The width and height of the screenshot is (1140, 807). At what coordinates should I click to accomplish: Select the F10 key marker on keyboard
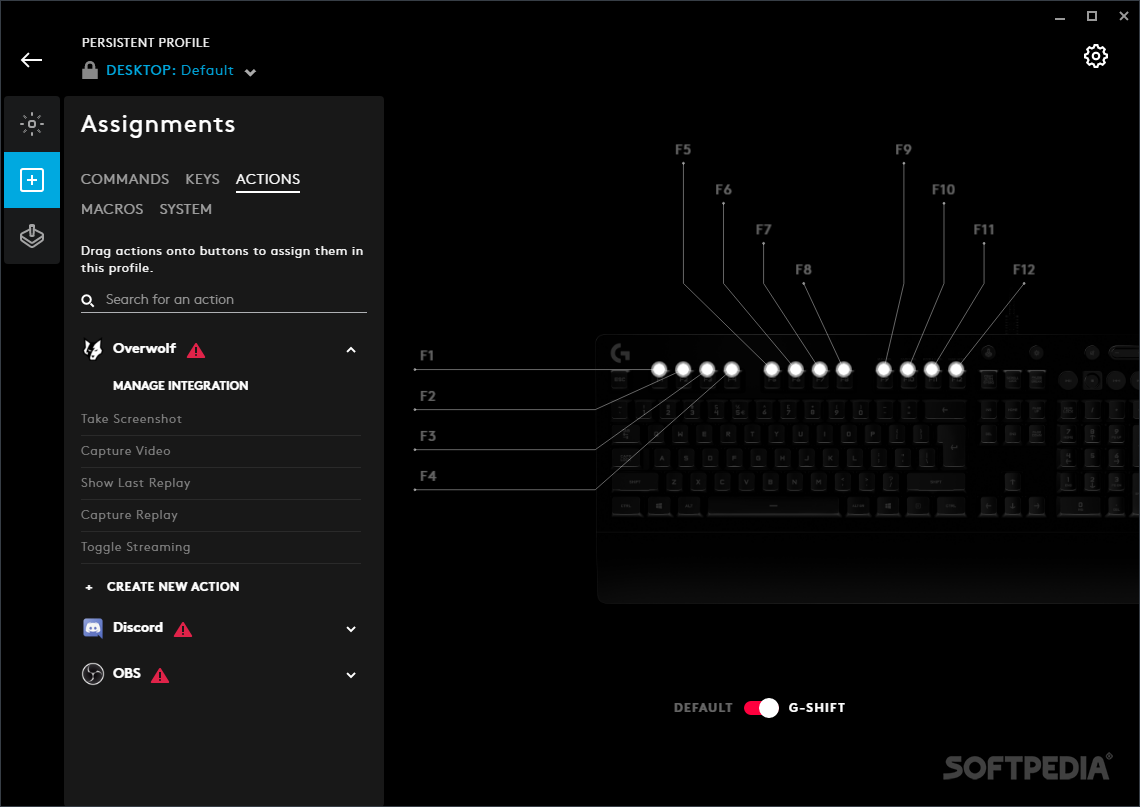pyautogui.click(x=907, y=369)
